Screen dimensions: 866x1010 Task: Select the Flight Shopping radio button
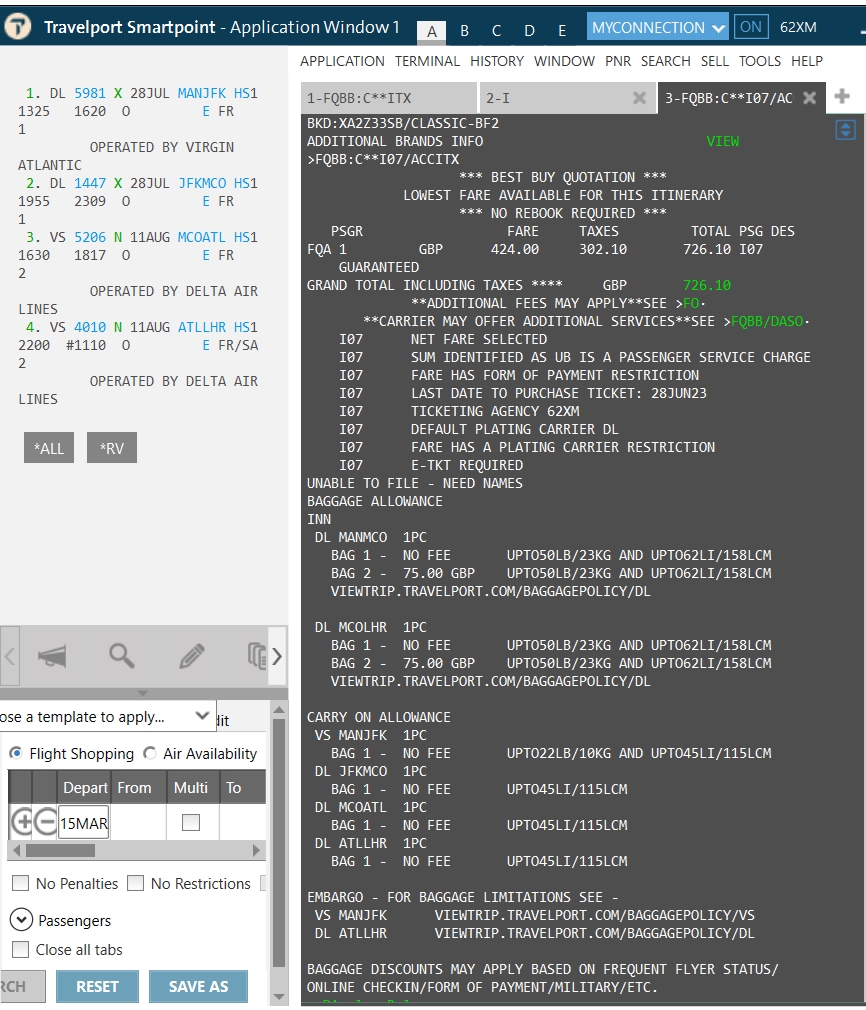point(16,753)
